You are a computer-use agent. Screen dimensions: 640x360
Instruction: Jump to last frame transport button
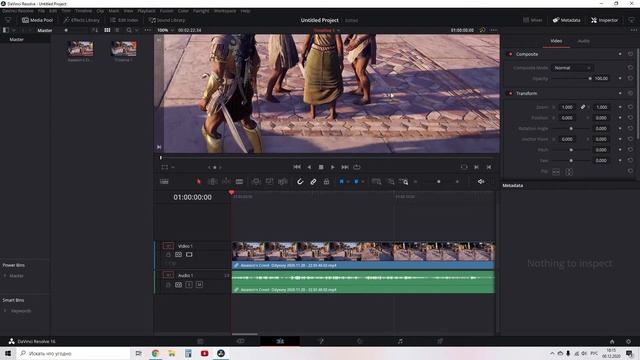pos(345,167)
